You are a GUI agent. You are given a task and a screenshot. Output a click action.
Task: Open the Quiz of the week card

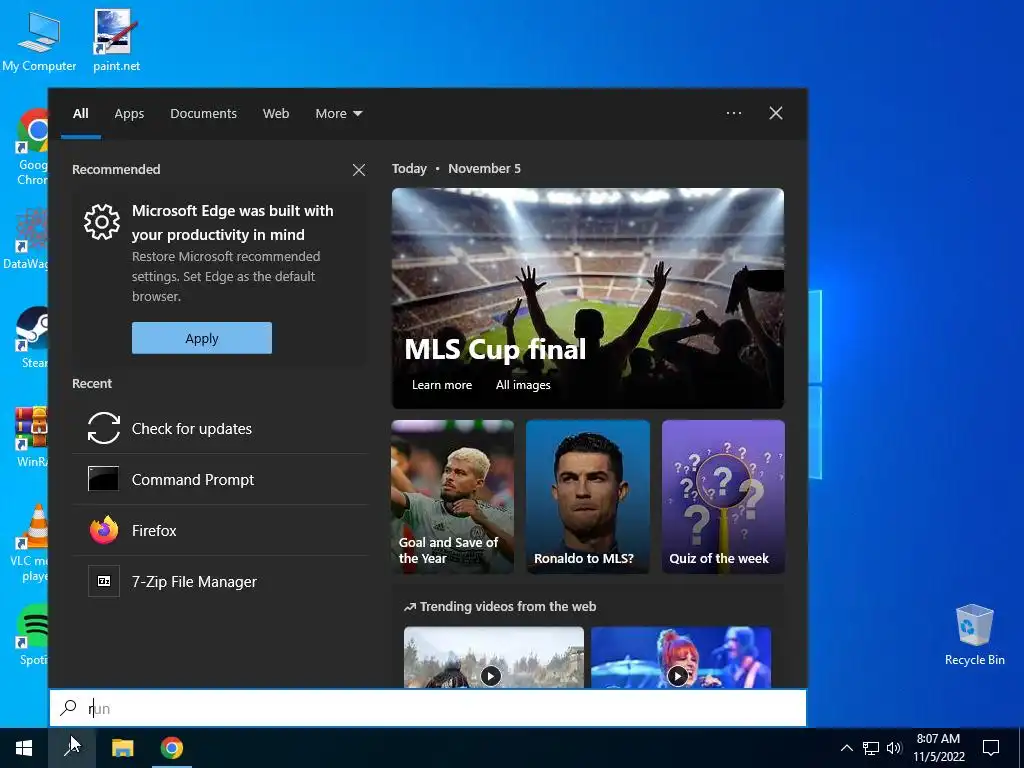[723, 497]
